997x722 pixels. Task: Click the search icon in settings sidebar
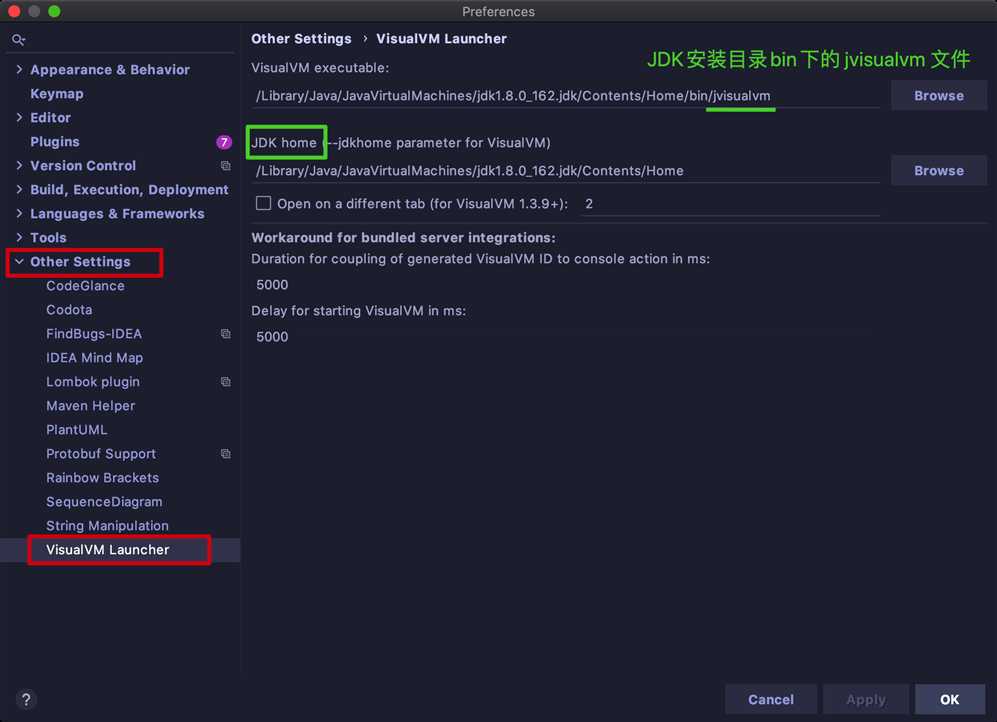pyautogui.click(x=18, y=40)
